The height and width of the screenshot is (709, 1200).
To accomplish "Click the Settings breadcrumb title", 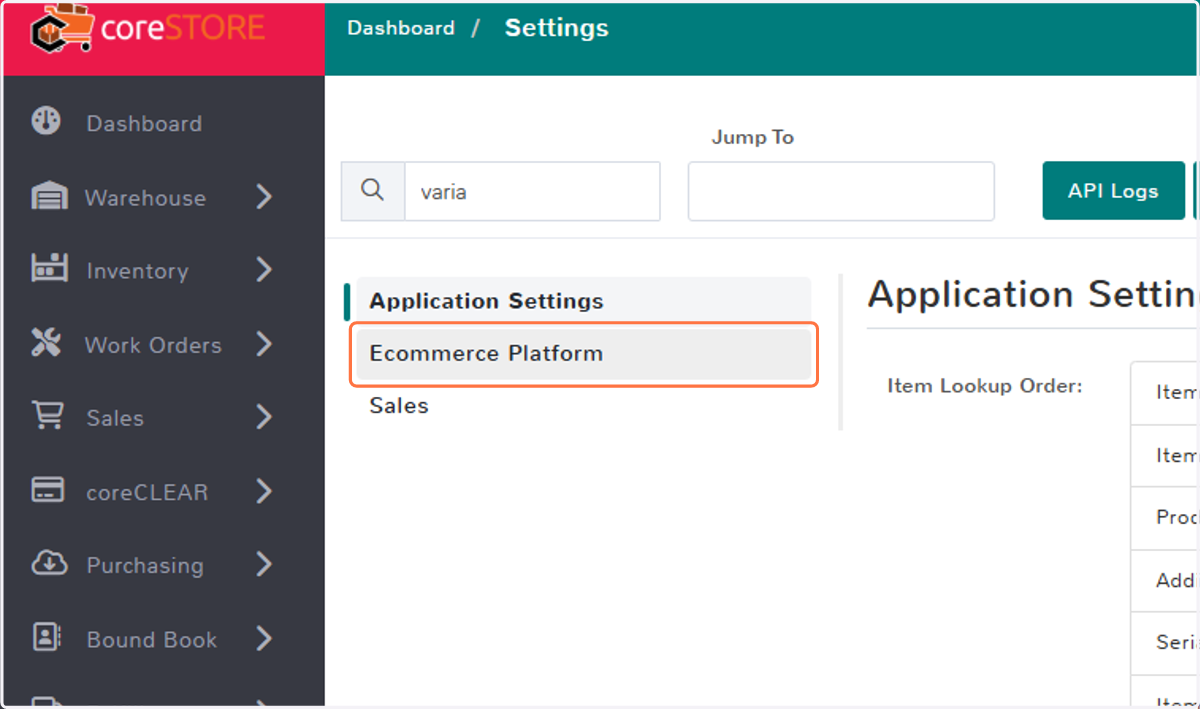I will click(x=556, y=28).
